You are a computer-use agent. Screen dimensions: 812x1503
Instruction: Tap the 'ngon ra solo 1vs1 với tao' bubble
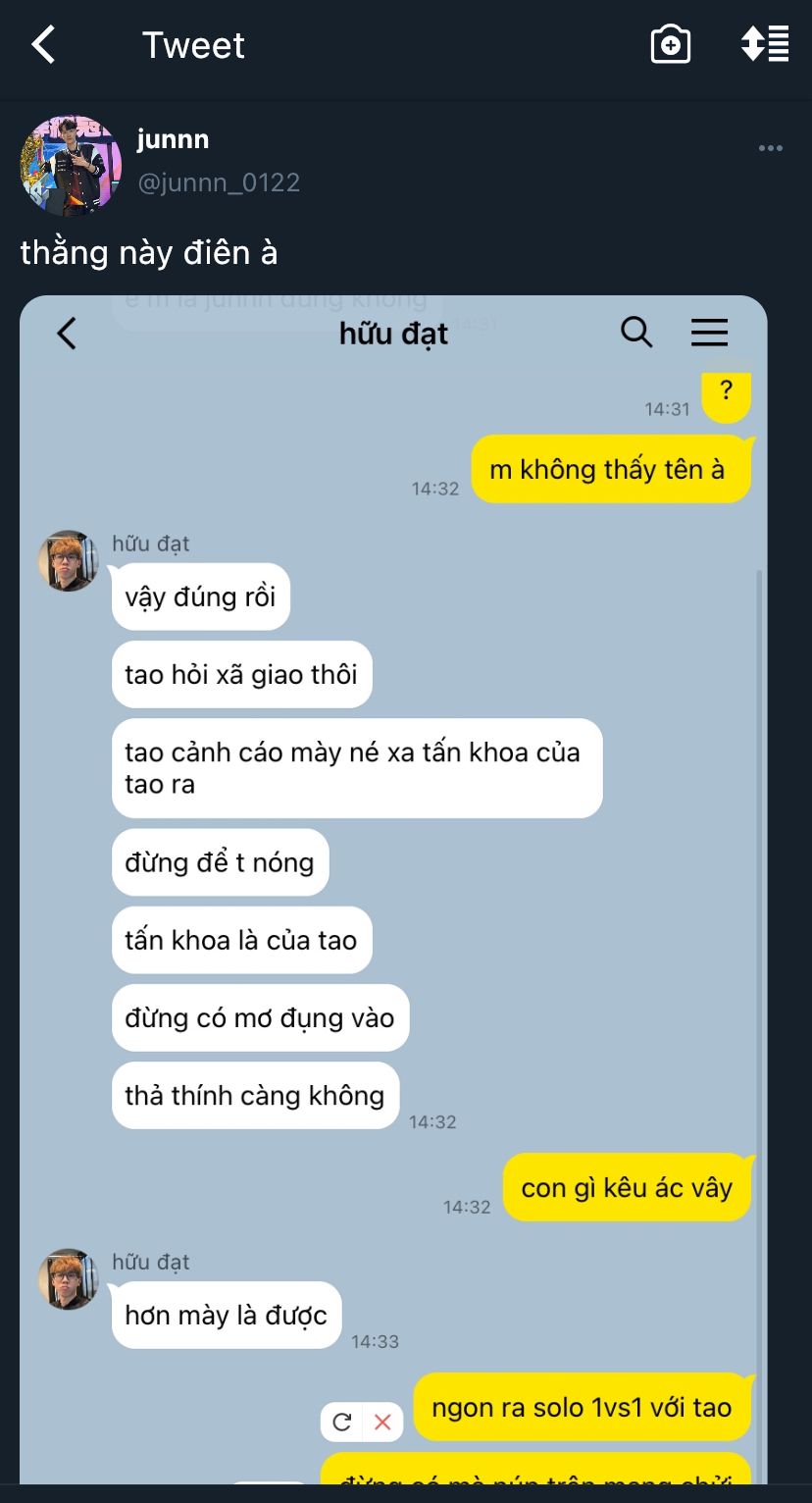[583, 1407]
